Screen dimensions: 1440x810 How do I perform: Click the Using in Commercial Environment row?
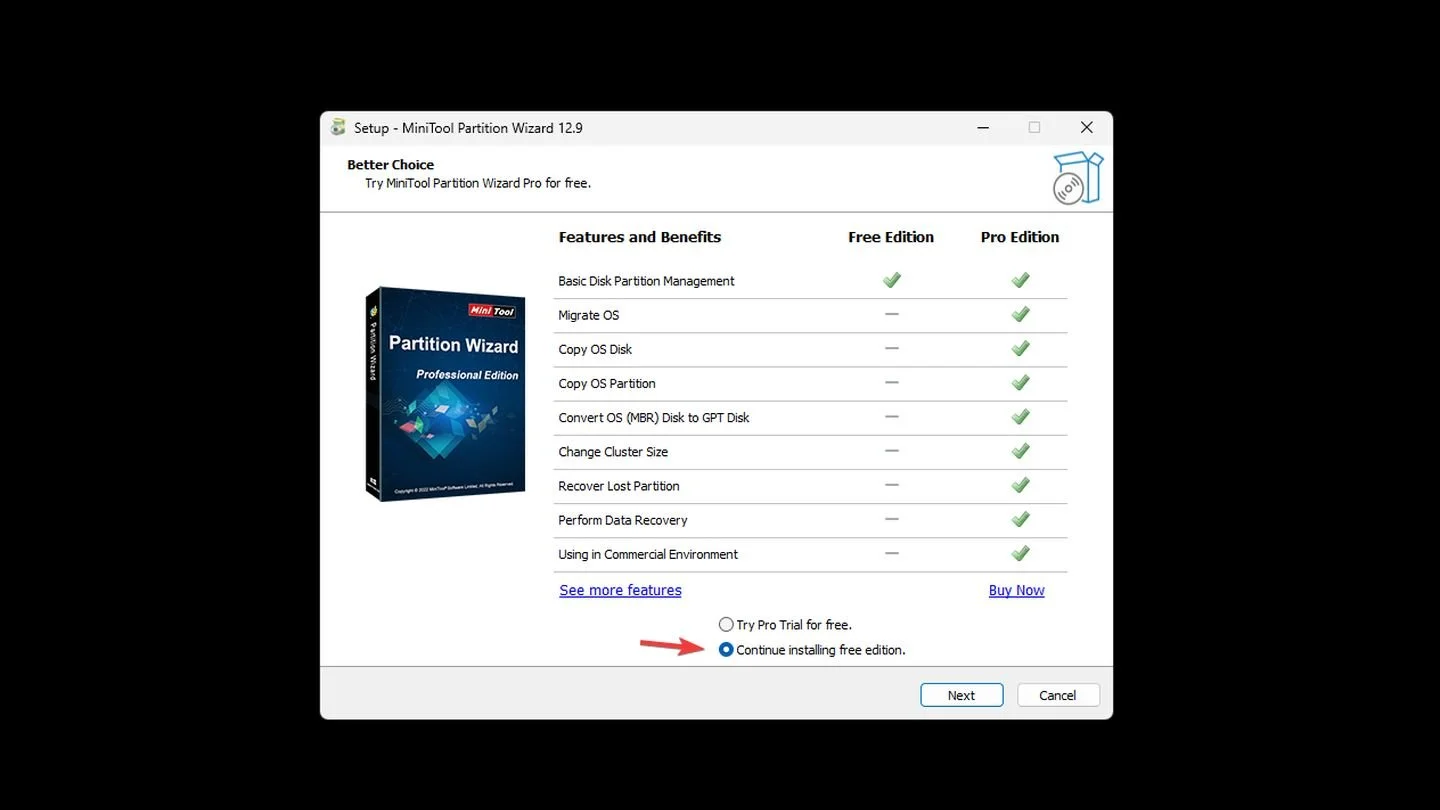coord(811,554)
